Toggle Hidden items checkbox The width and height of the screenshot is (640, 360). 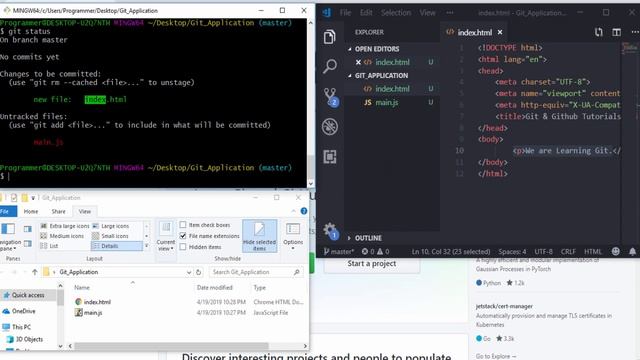click(183, 247)
